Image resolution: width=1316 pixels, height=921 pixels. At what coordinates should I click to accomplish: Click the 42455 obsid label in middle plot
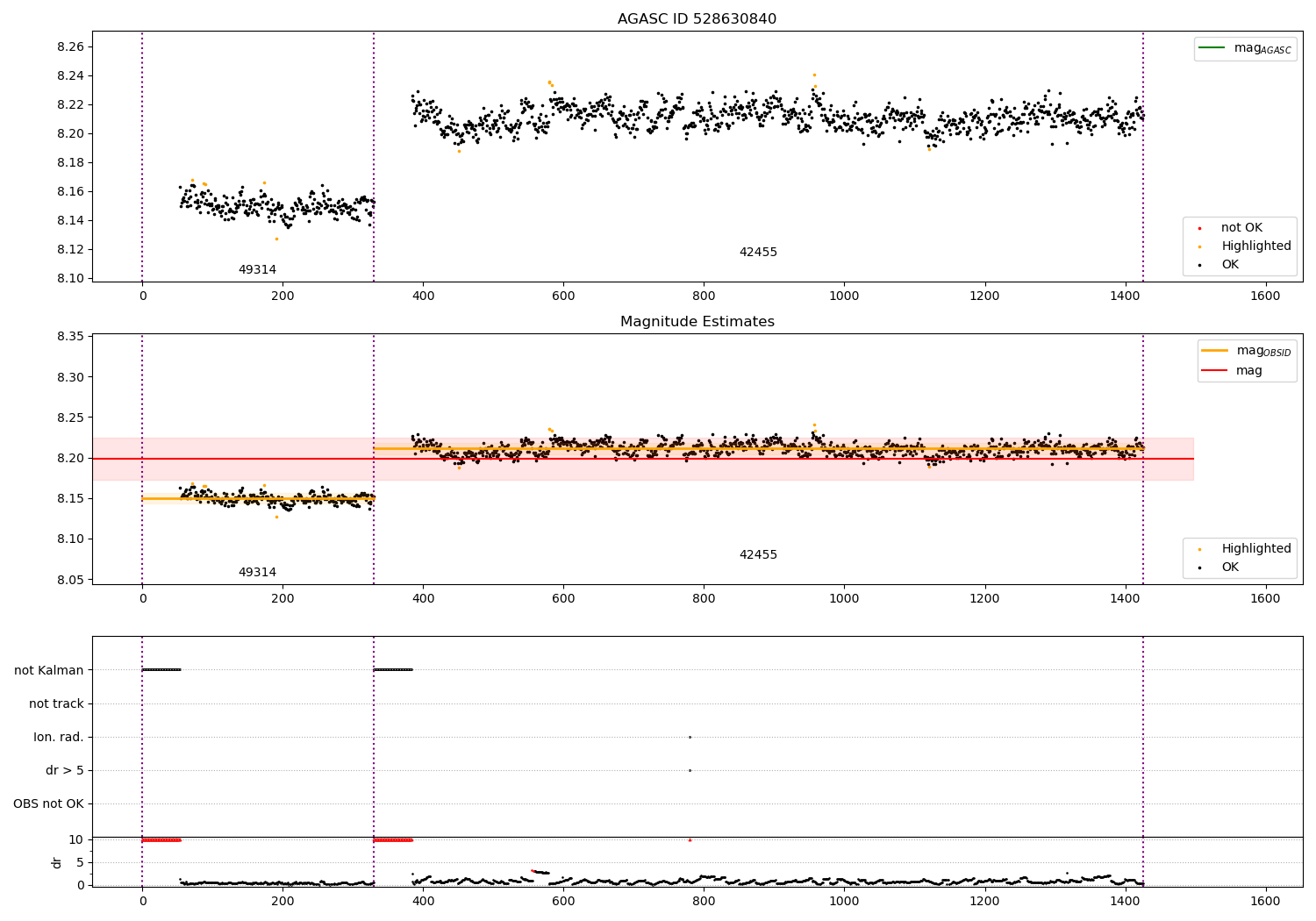point(758,555)
